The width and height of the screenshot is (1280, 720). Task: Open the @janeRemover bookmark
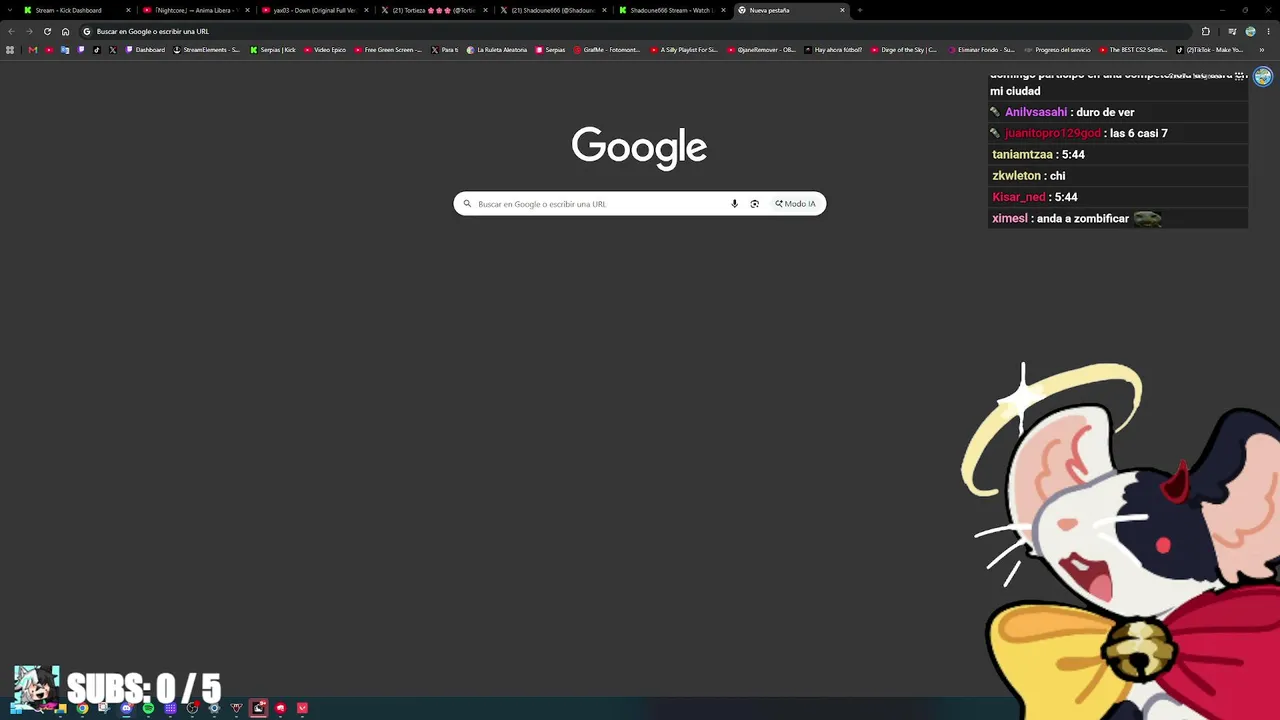(x=762, y=50)
